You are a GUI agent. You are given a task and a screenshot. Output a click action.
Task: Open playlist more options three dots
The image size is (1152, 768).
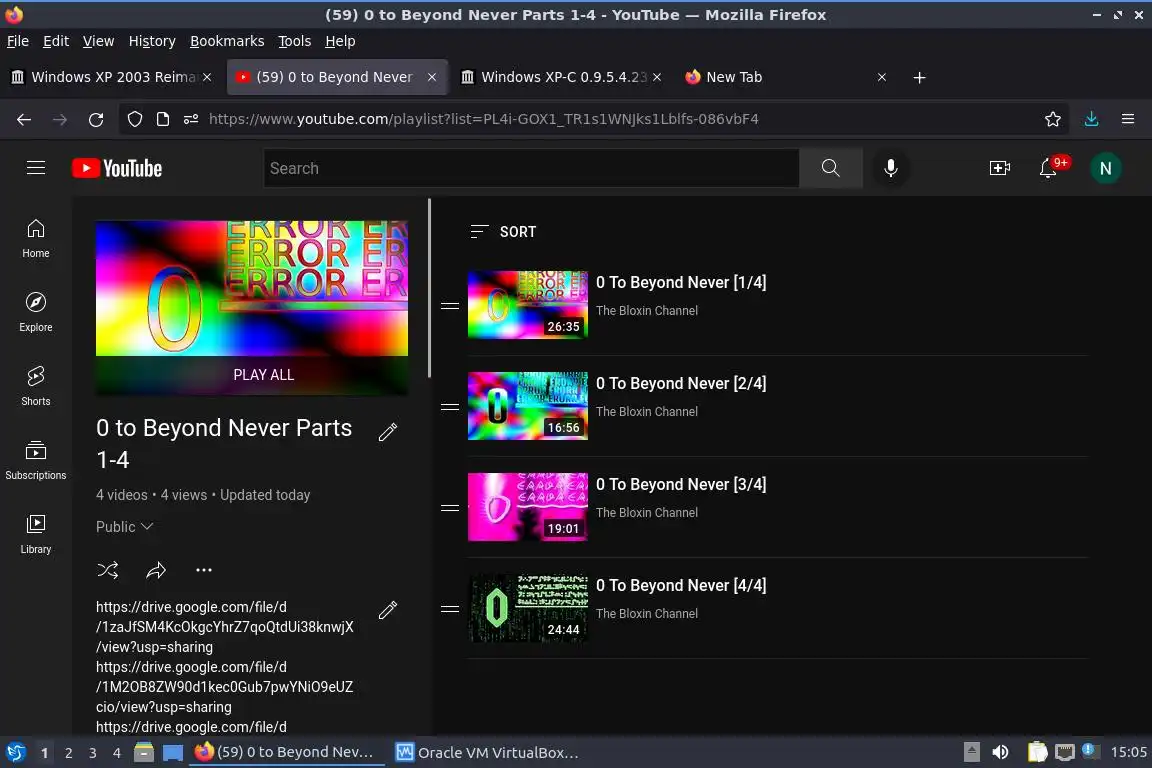click(204, 570)
